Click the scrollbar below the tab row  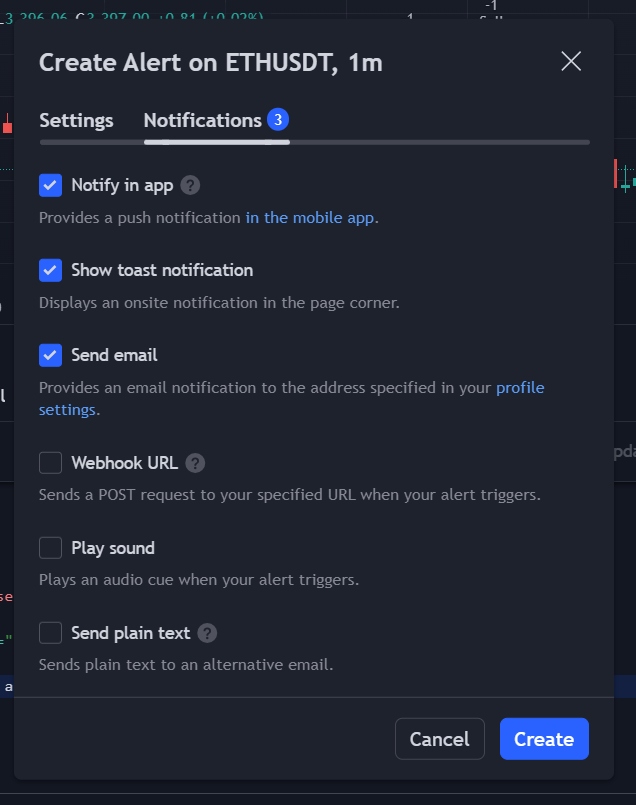pyautogui.click(x=216, y=143)
